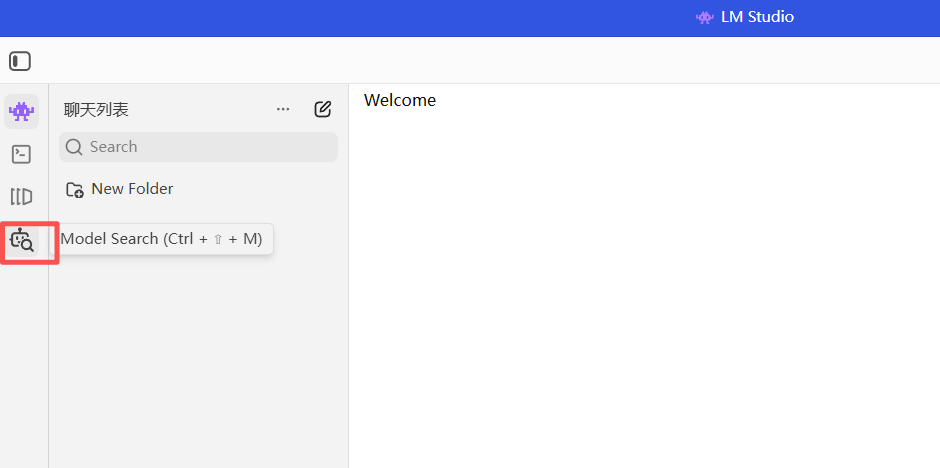The height and width of the screenshot is (468, 940).
Task: Toggle the sidebar panel icon in top toolbar
Action: pos(20,61)
